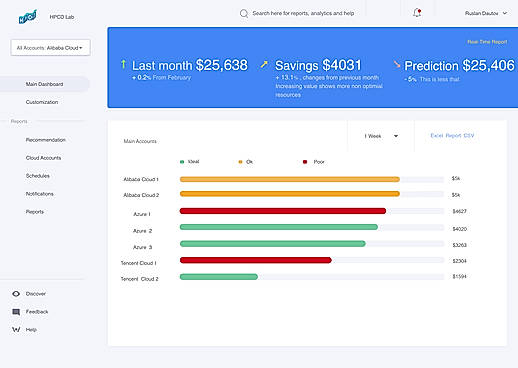Toggle the Ok legend item

[x=246, y=162]
